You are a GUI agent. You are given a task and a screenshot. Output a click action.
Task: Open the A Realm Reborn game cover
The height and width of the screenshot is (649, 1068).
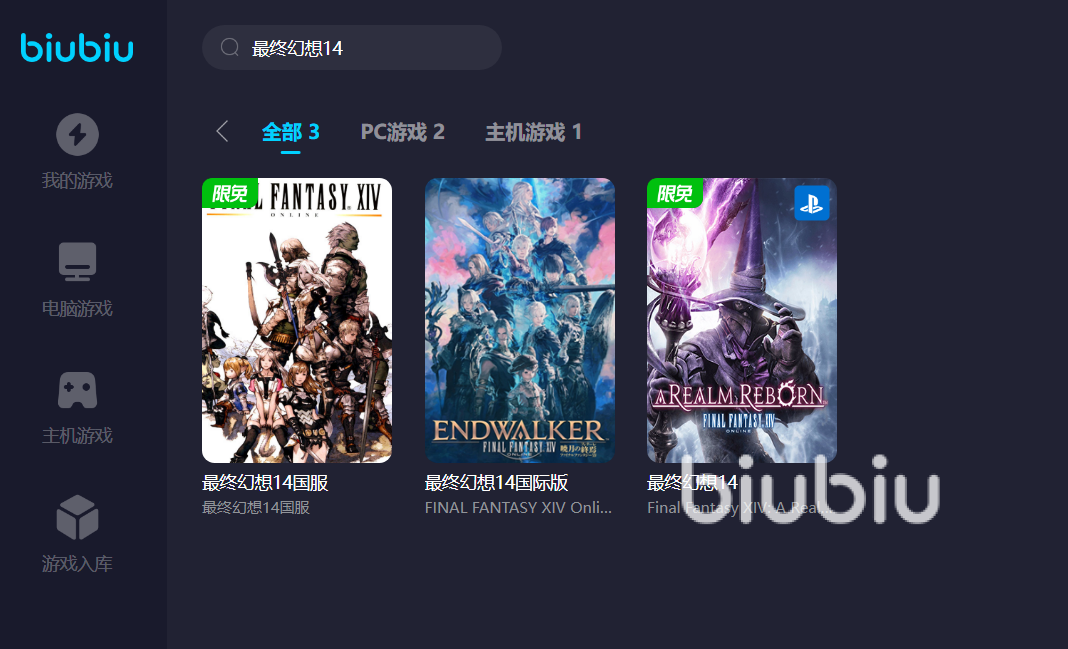pos(742,321)
